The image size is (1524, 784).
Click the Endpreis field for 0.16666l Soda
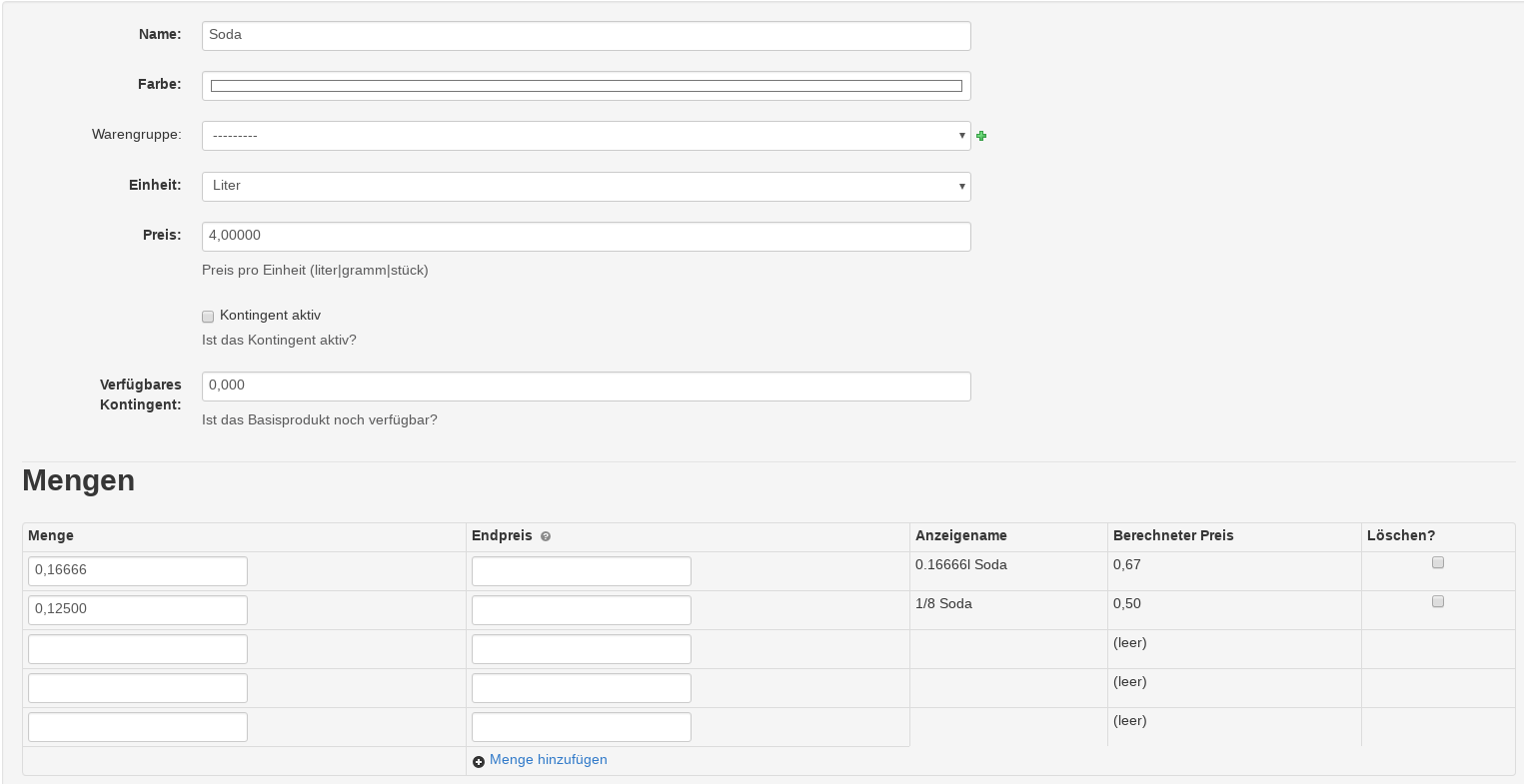click(x=581, y=570)
